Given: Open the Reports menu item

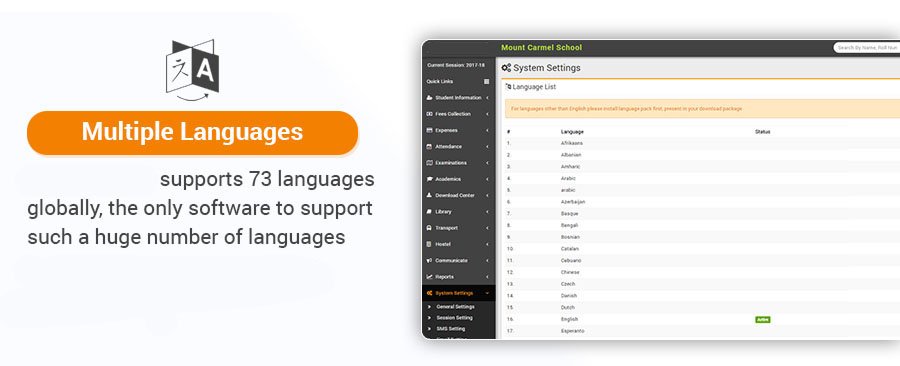Looking at the screenshot, I should (x=458, y=277).
